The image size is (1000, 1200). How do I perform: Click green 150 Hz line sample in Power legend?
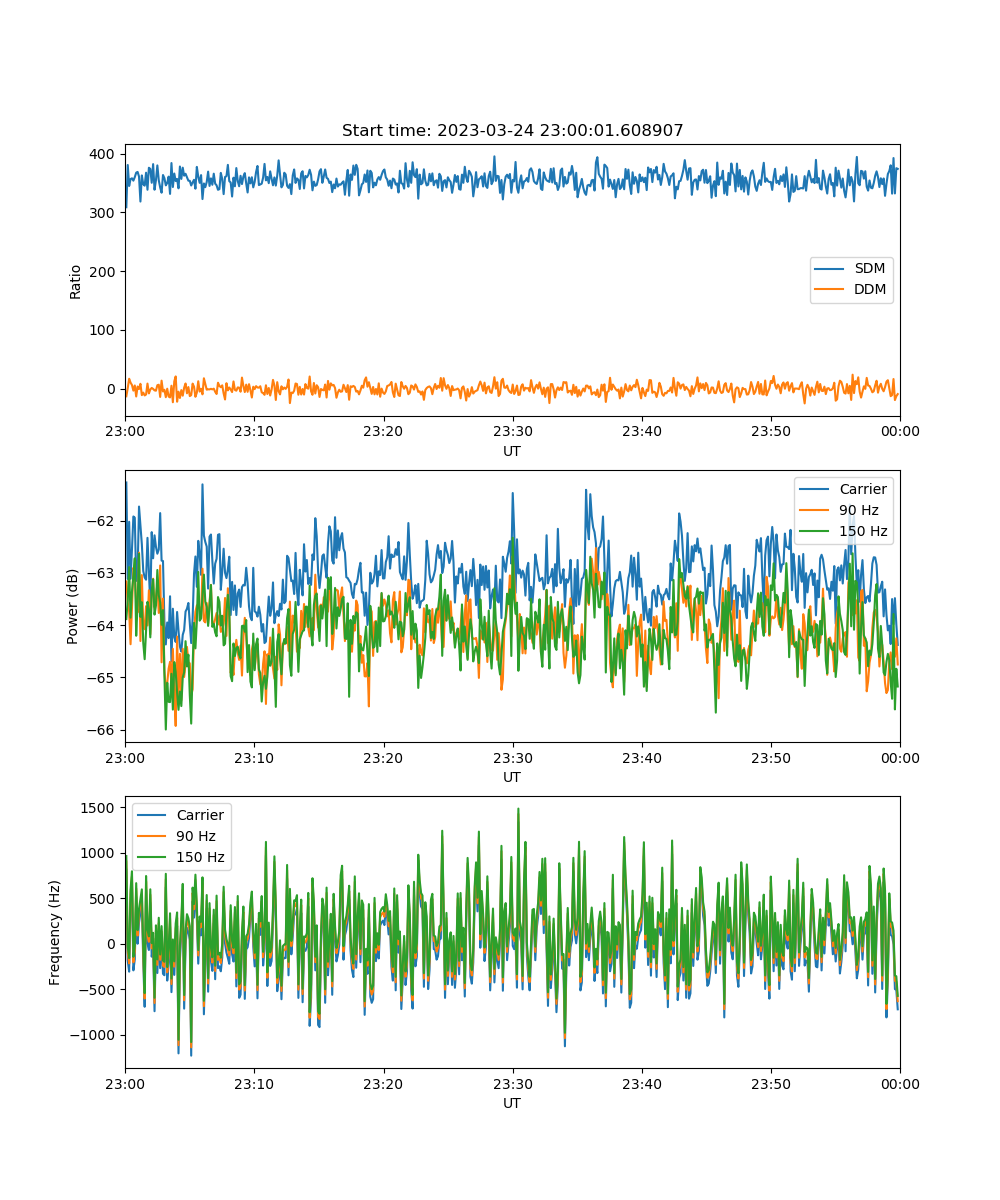point(816,532)
